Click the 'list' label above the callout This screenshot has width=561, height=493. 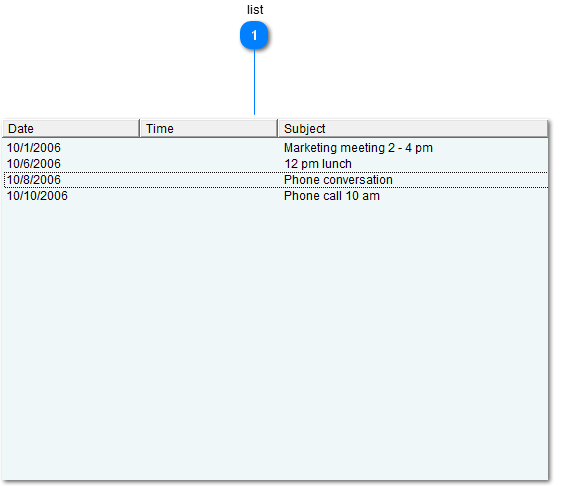tap(255, 10)
